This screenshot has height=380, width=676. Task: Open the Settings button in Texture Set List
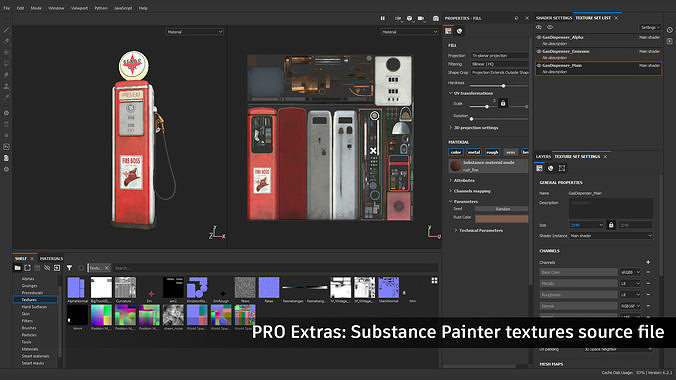650,27
